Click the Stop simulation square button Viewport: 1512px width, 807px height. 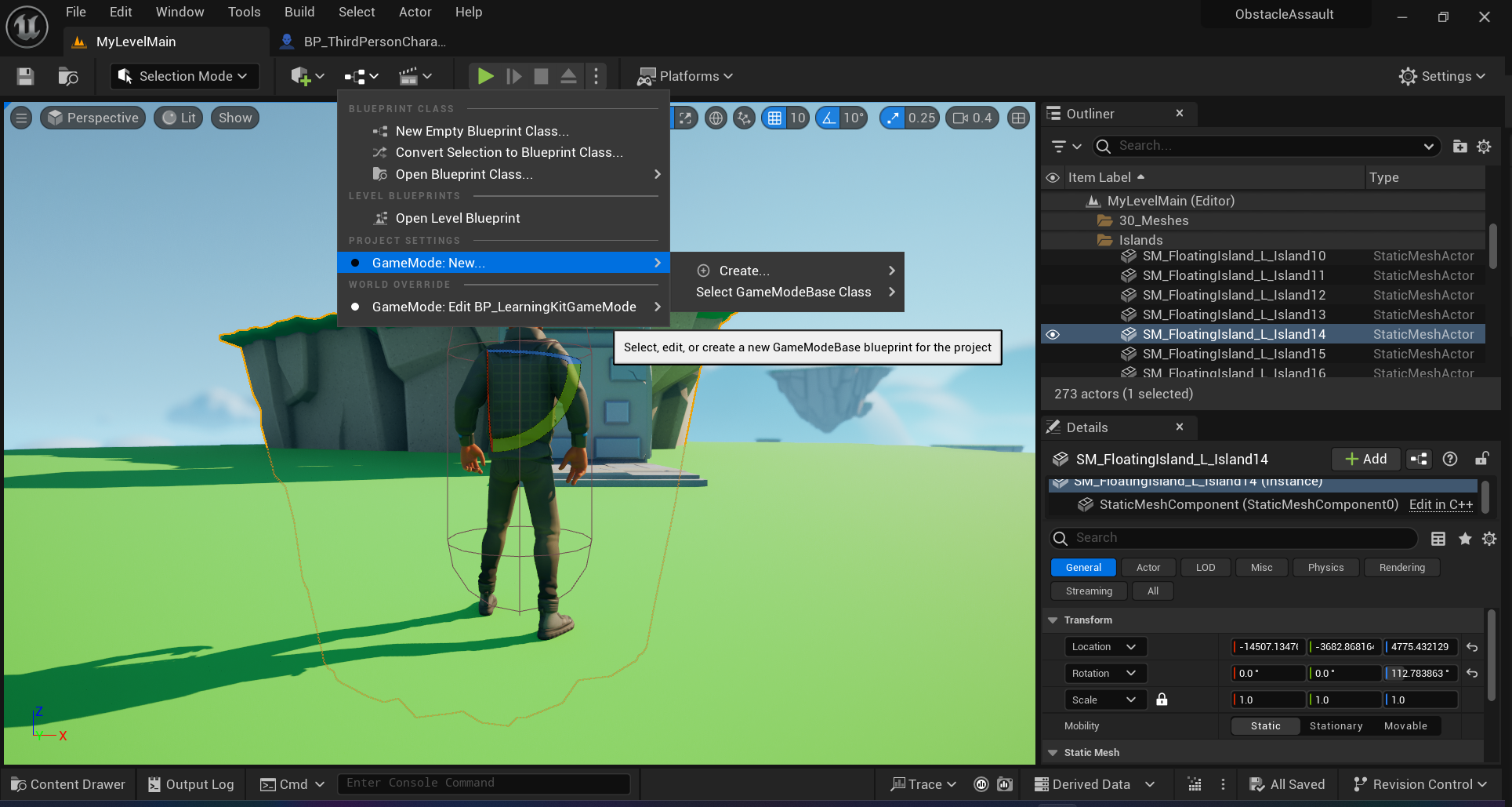pyautogui.click(x=541, y=76)
